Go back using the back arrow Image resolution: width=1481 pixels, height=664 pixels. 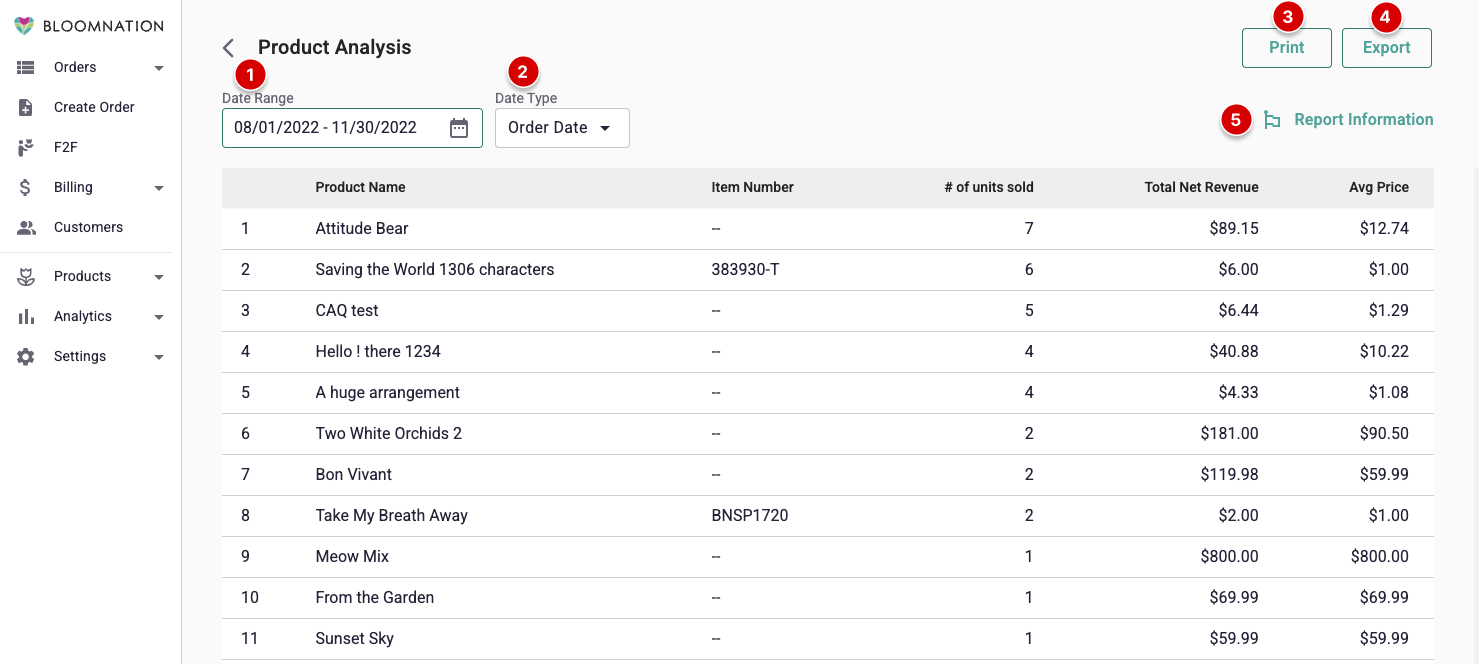click(228, 47)
